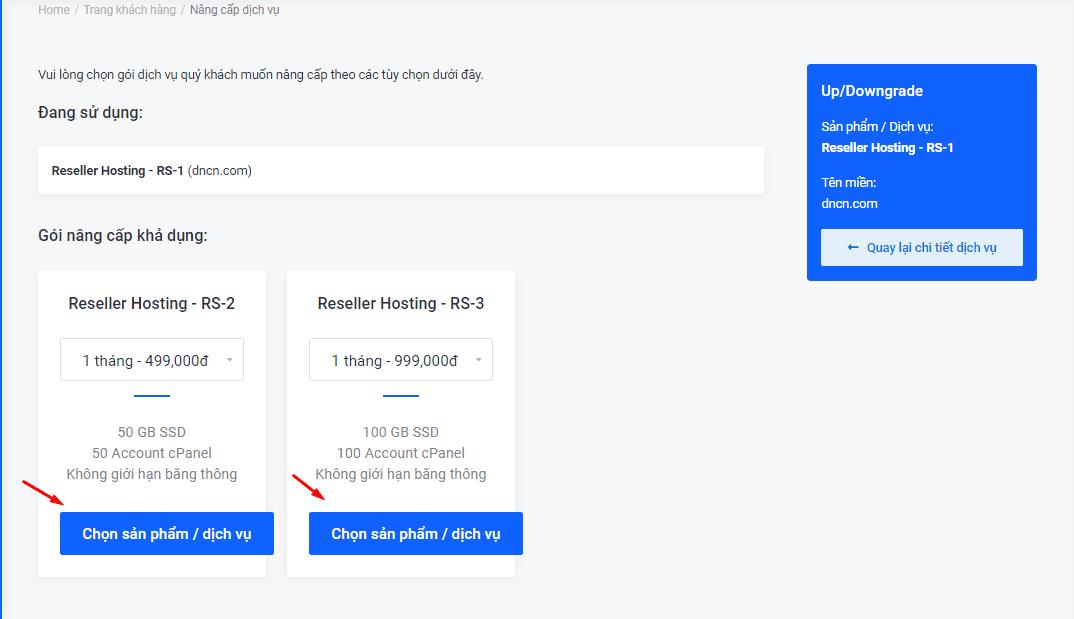
Task: Click the 100 Account cPanel feature text
Action: point(400,453)
